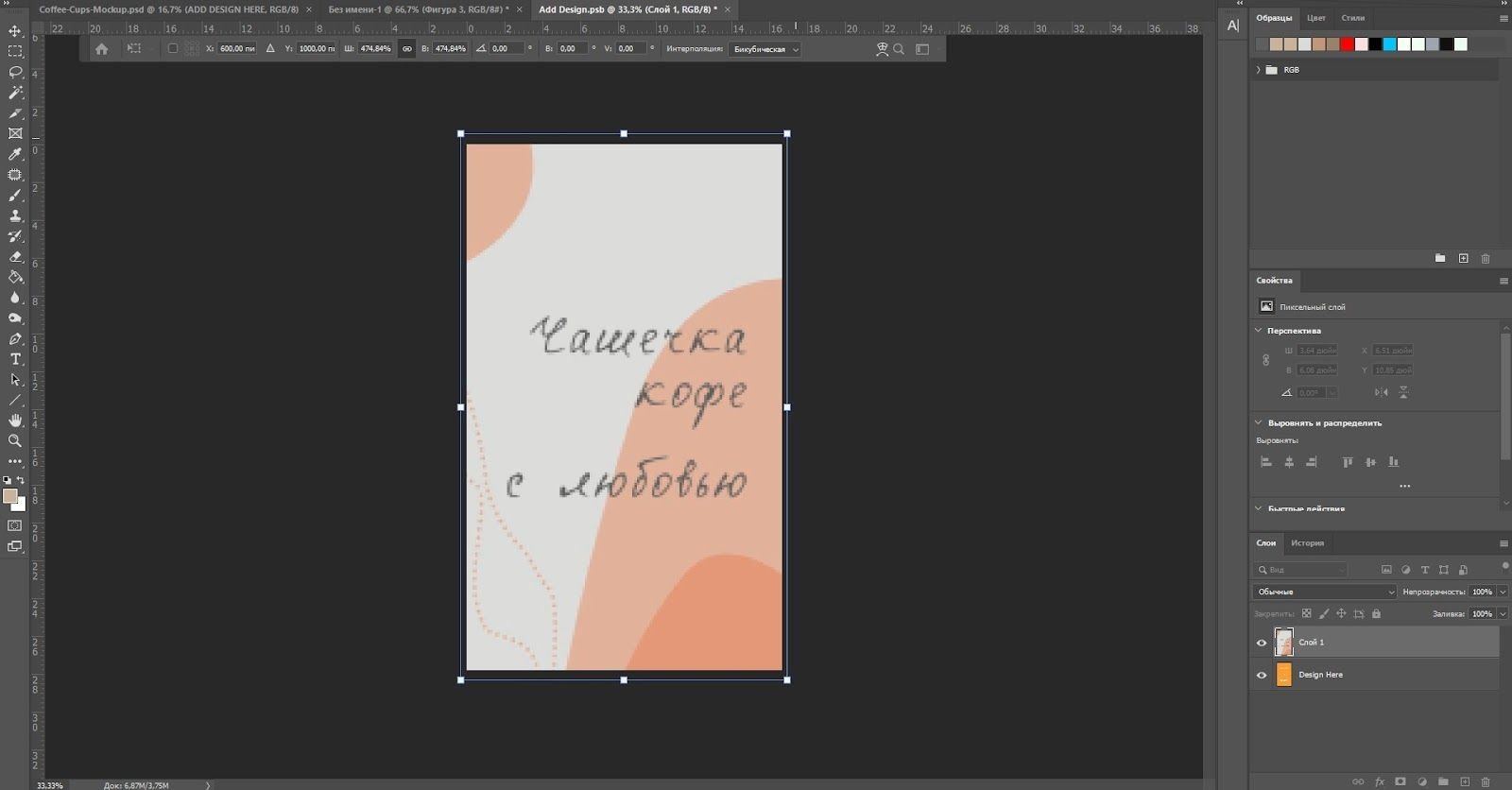Open the Стили panel tab
This screenshot has width=1512, height=790.
[1352, 18]
